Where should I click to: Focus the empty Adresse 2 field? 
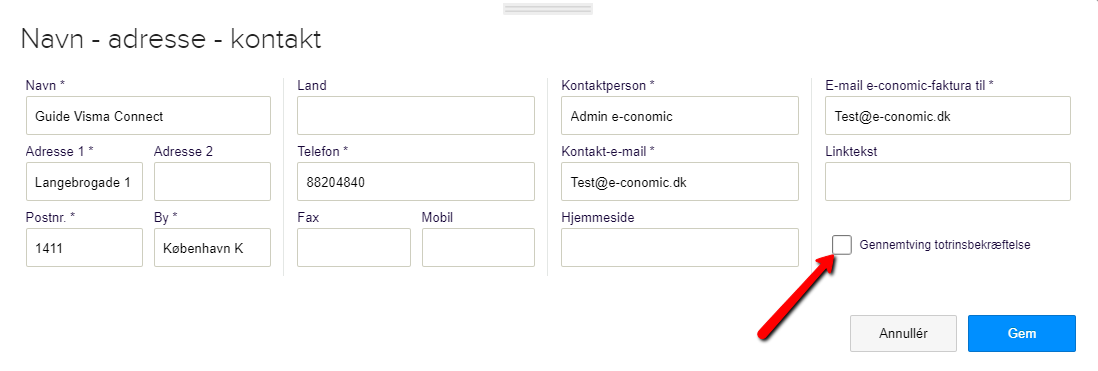pyautogui.click(x=212, y=181)
